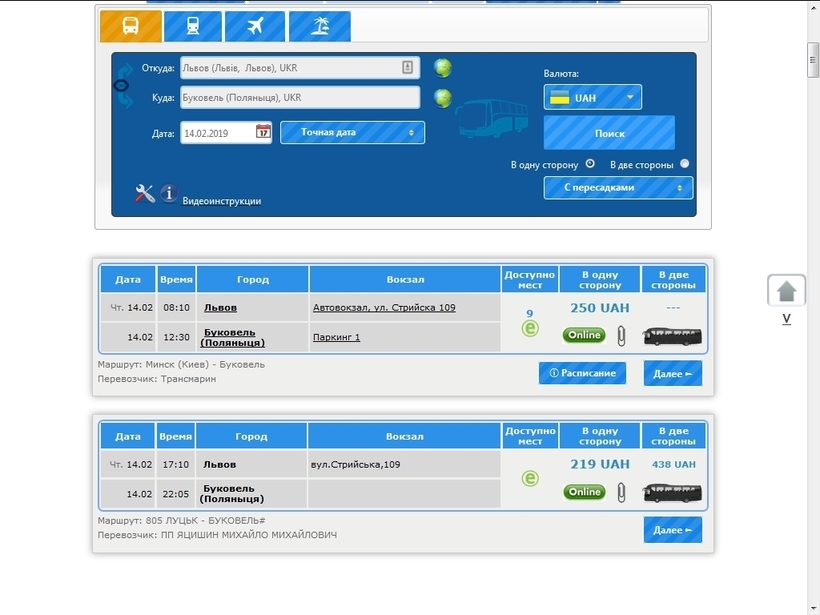Open the train tickets tab
Image resolution: width=820 pixels, height=615 pixels.
(192, 26)
